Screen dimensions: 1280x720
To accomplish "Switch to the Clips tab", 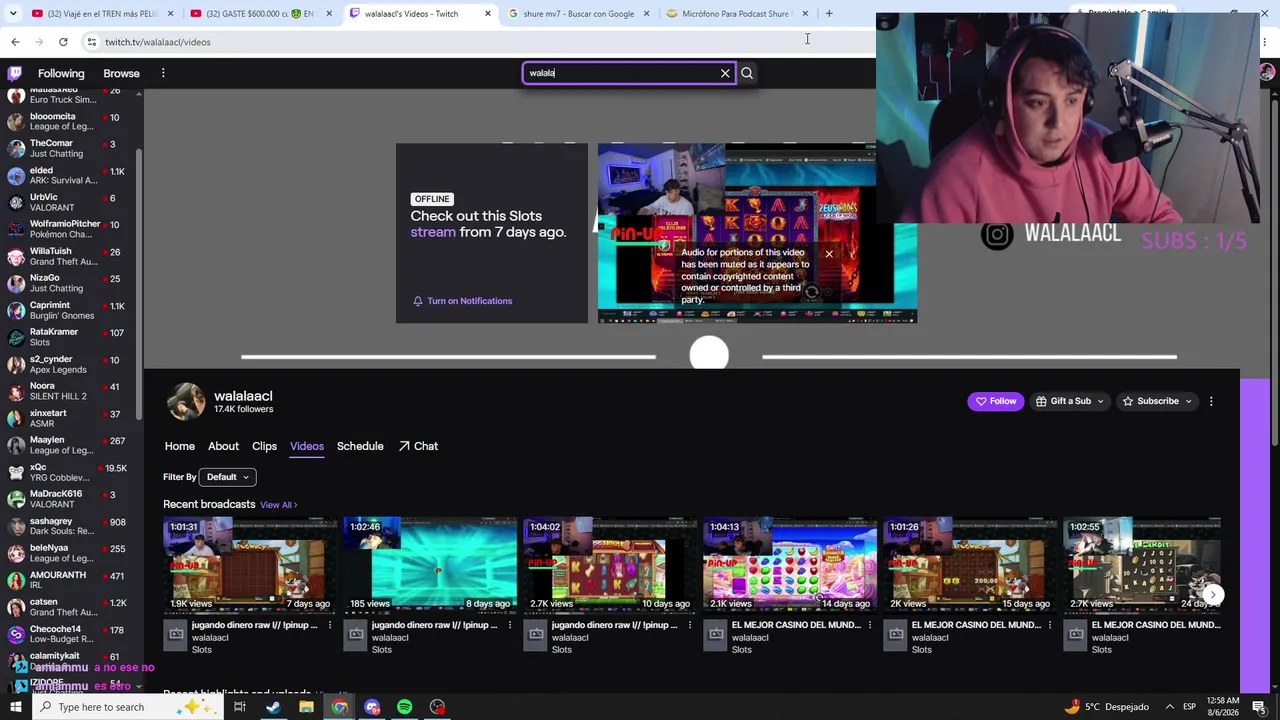I will [264, 446].
